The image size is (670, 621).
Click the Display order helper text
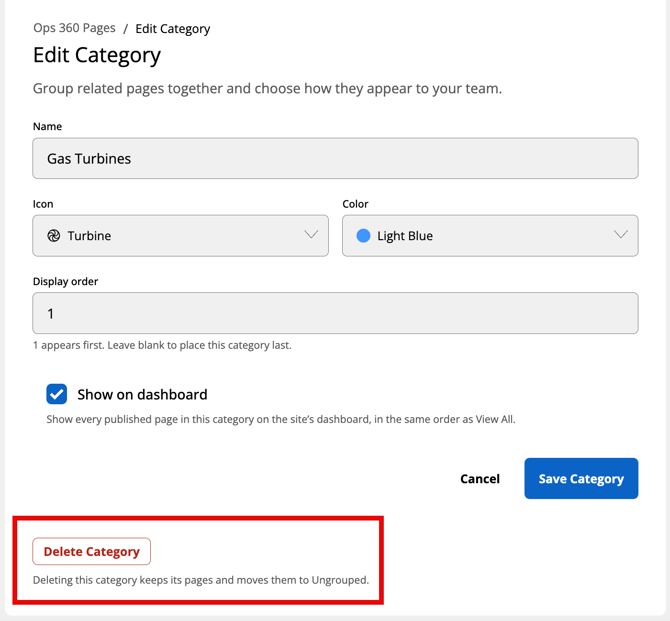162,345
